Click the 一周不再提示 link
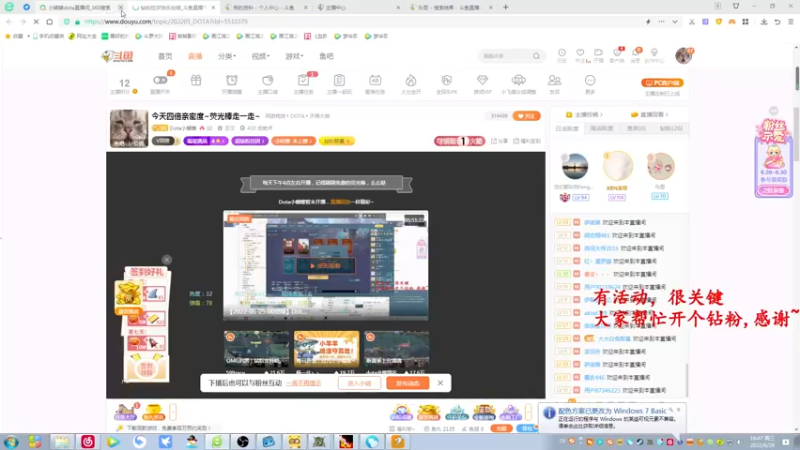 point(303,383)
